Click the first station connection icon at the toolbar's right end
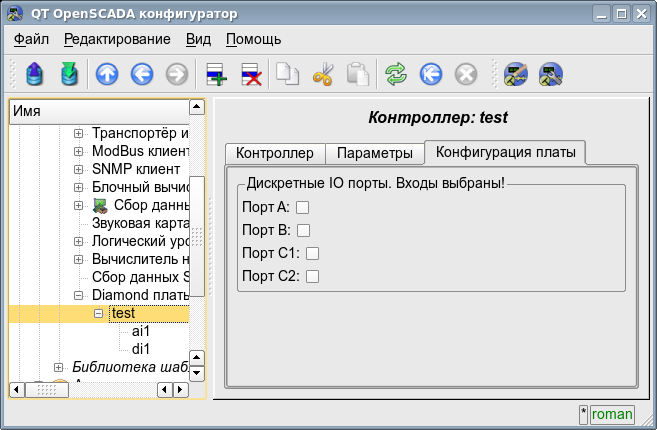This screenshot has width=657, height=430. (x=515, y=74)
